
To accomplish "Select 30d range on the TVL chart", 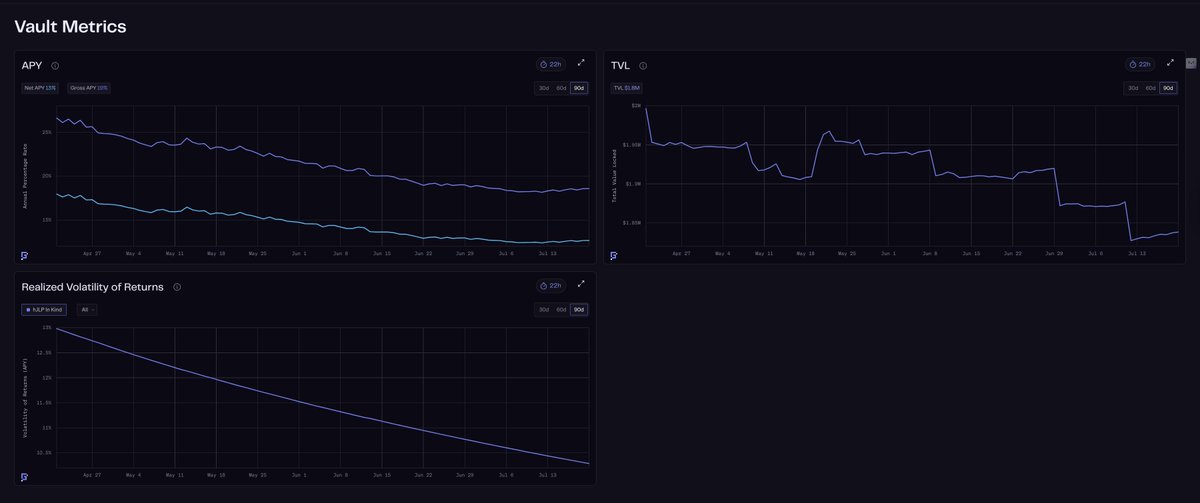I will point(1133,88).
